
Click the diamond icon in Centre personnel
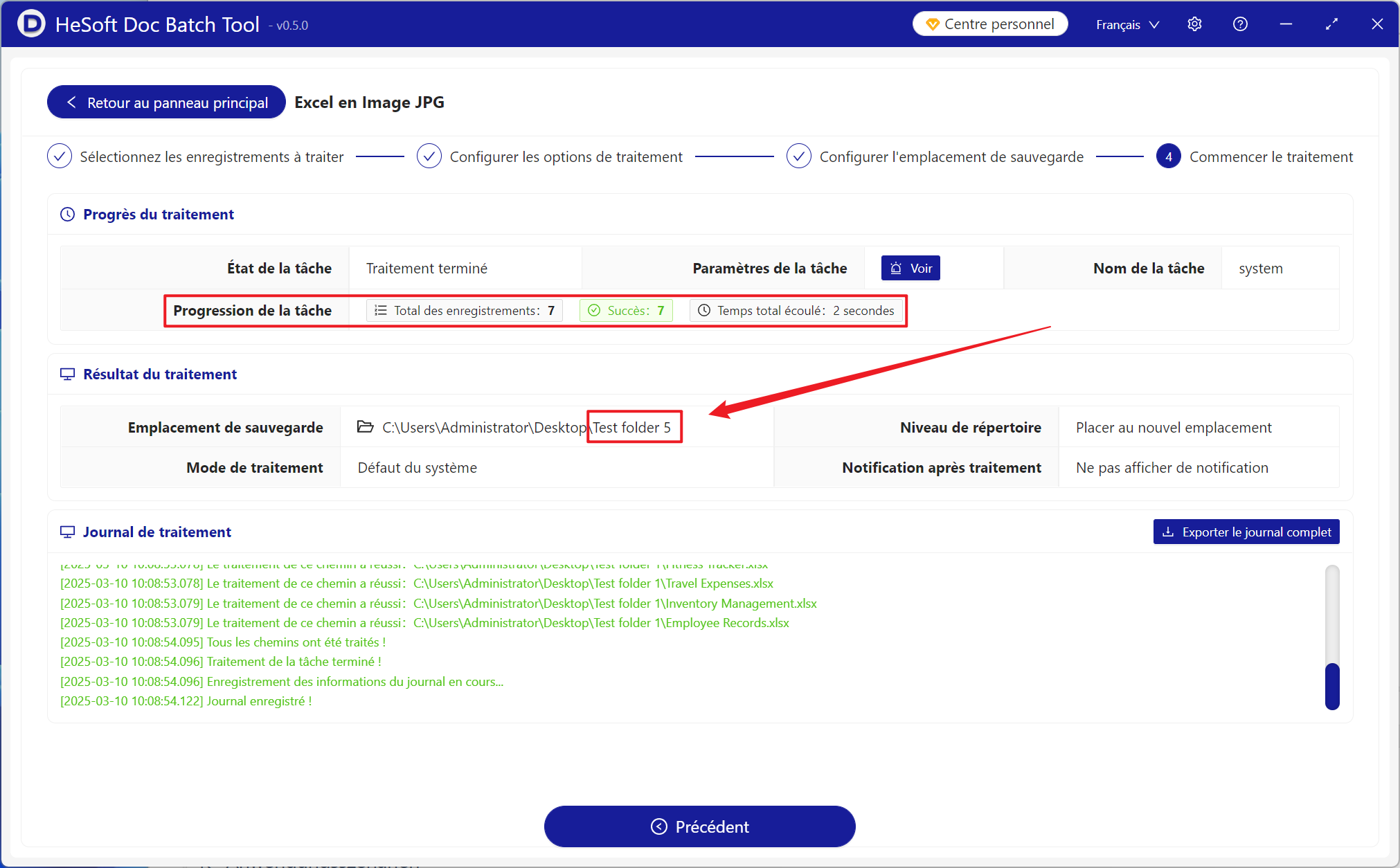(933, 24)
